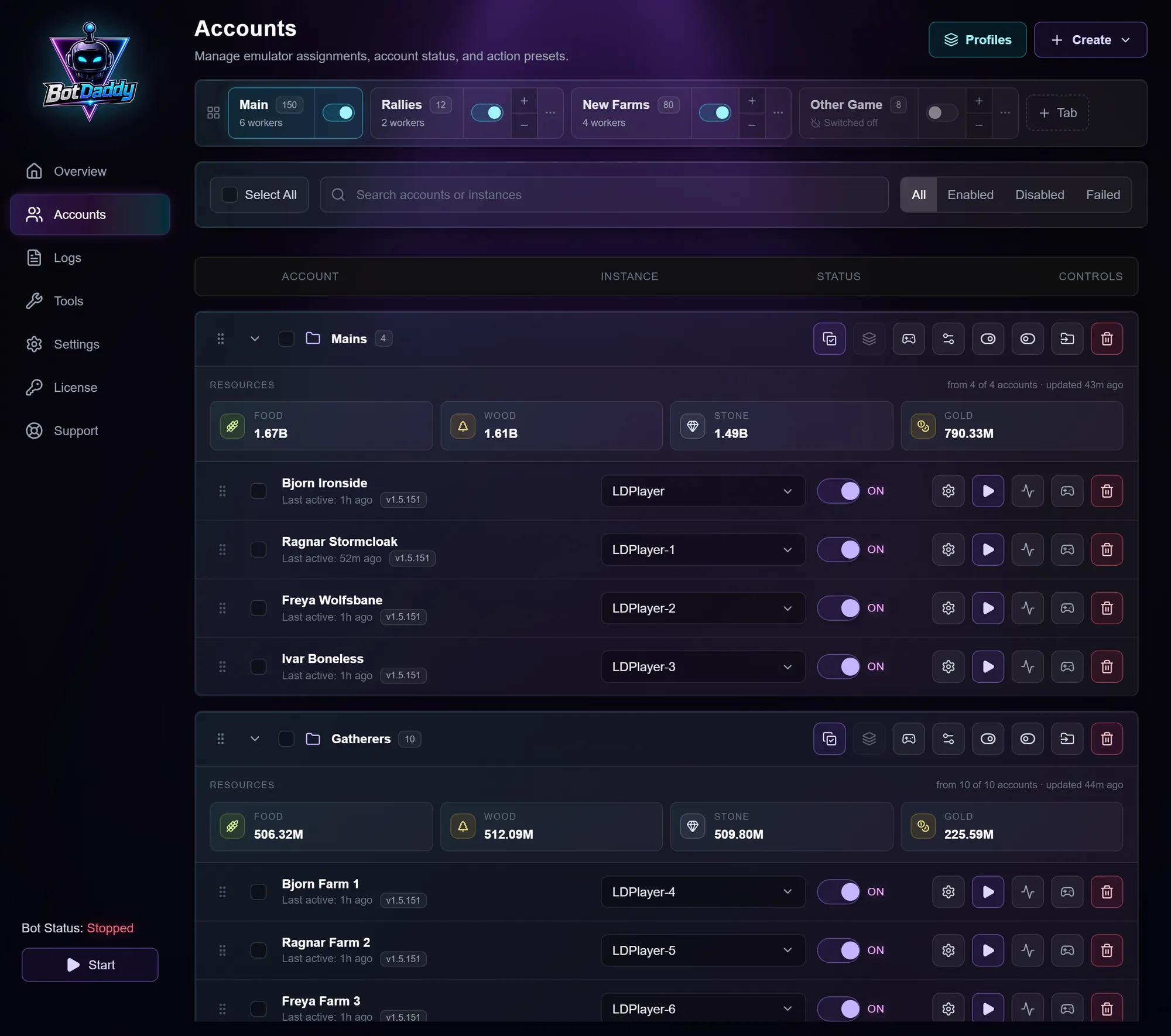The height and width of the screenshot is (1036, 1171).
Task: Turn off Bjorn Ironside status toggle
Action: point(839,491)
